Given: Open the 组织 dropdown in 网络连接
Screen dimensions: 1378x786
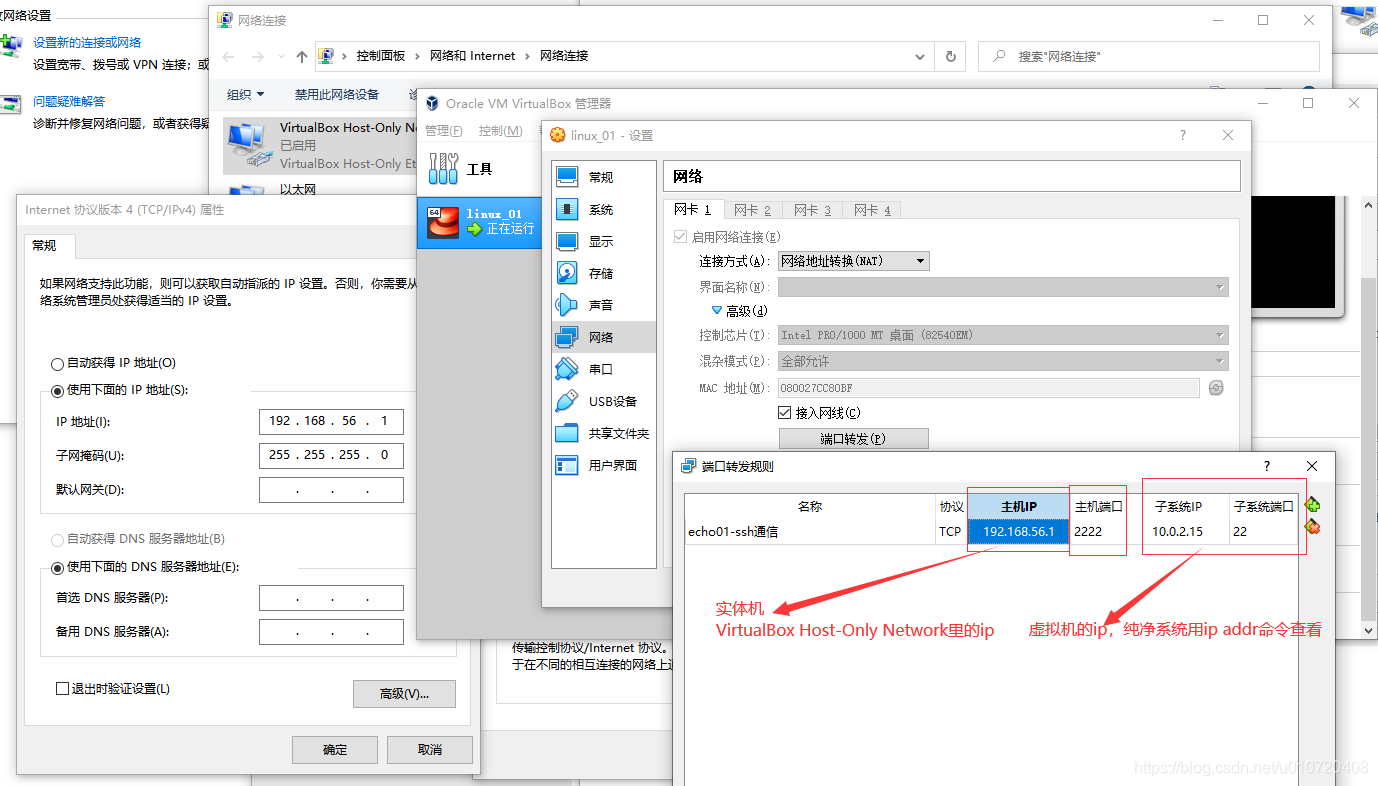Looking at the screenshot, I should click(246, 95).
